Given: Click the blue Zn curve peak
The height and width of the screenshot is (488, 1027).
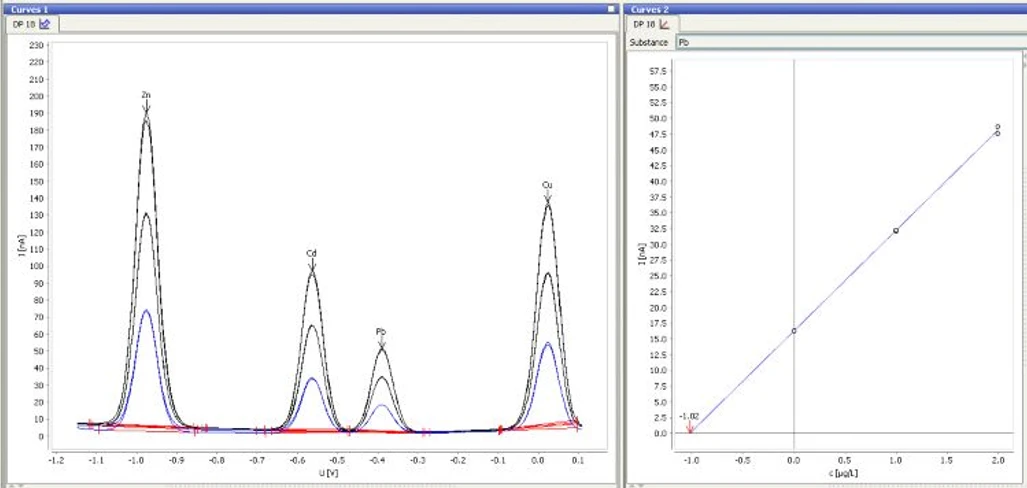Looking at the screenshot, I should coord(146,310).
